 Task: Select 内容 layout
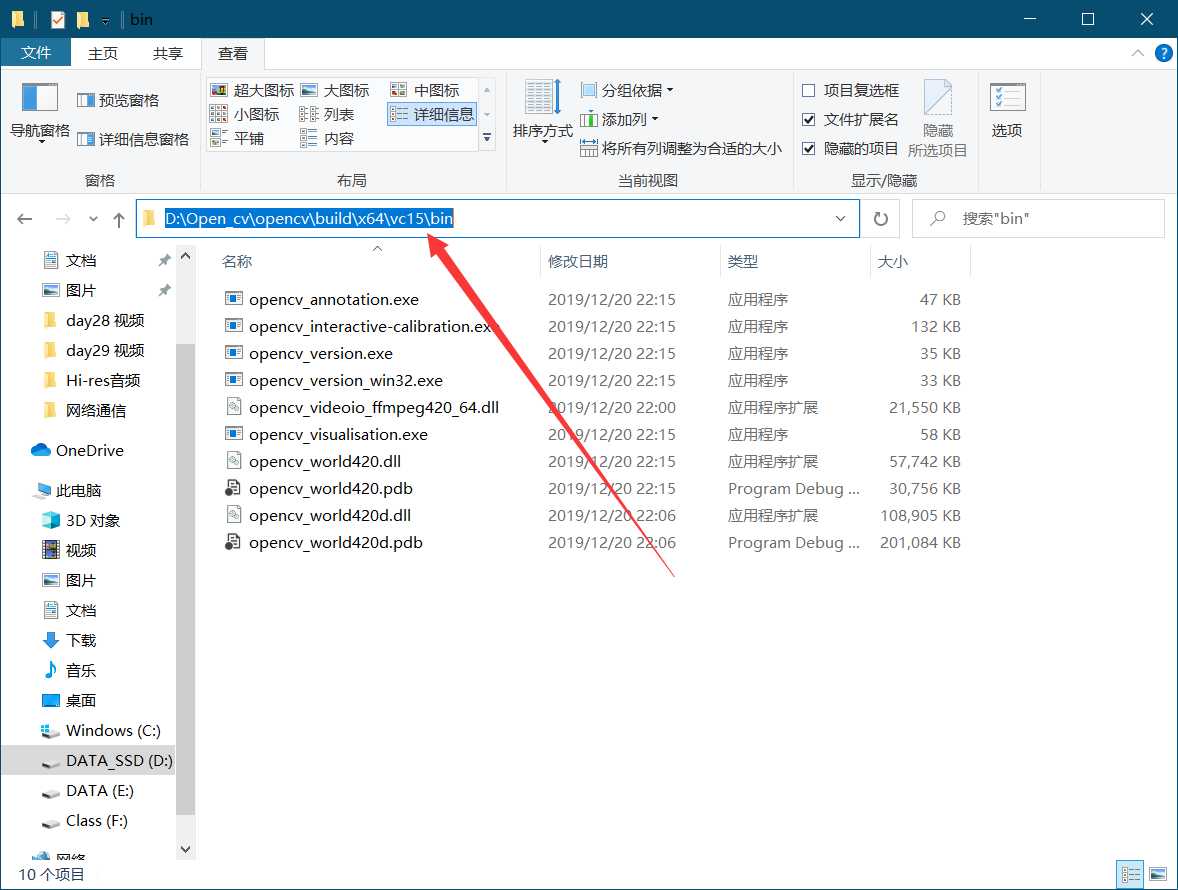coord(327,138)
